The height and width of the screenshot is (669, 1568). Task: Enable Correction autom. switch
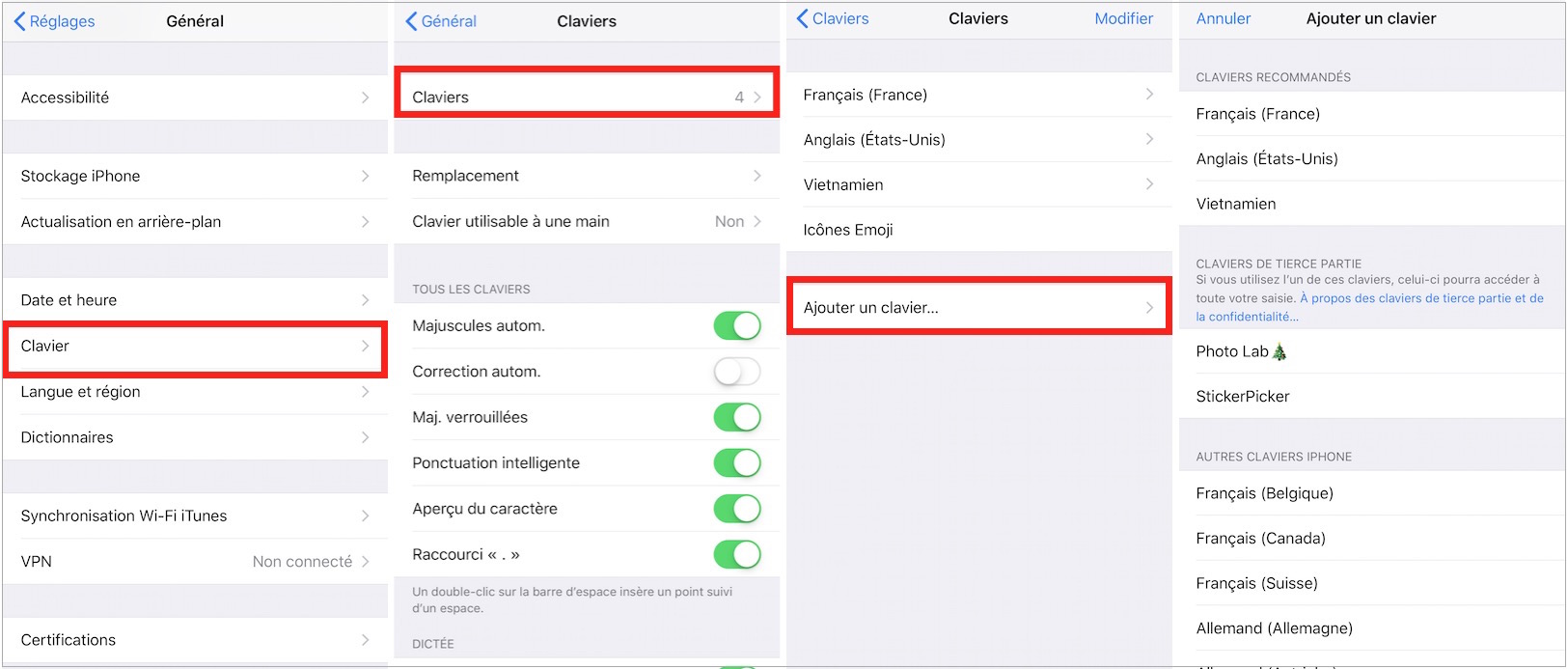click(x=737, y=371)
